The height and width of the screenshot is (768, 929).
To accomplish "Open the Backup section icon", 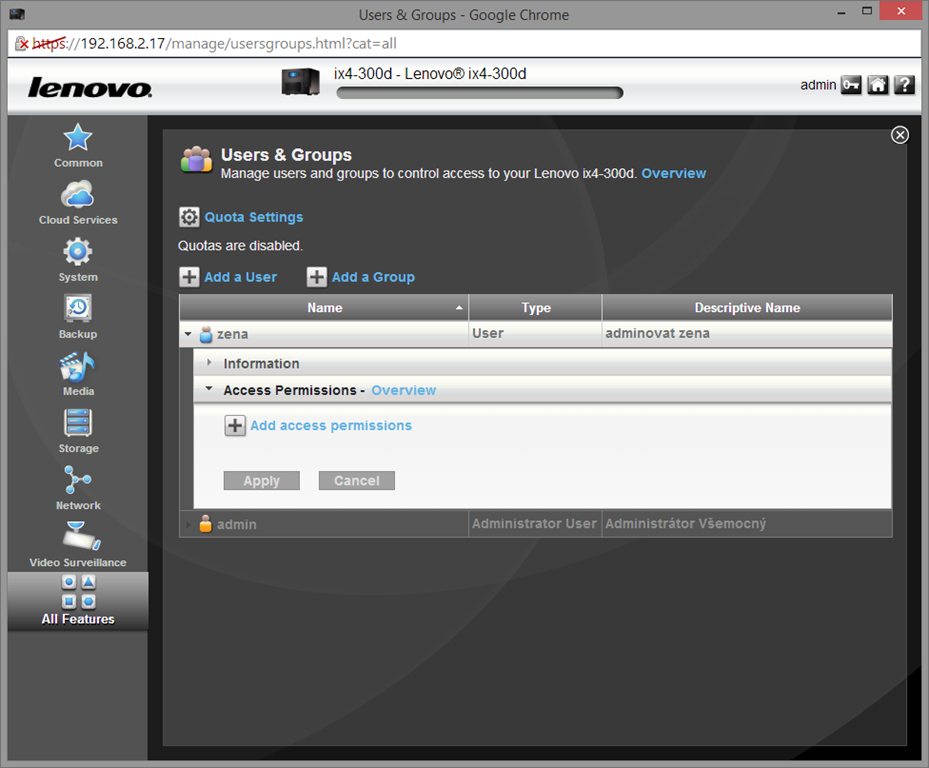I will tap(78, 308).
